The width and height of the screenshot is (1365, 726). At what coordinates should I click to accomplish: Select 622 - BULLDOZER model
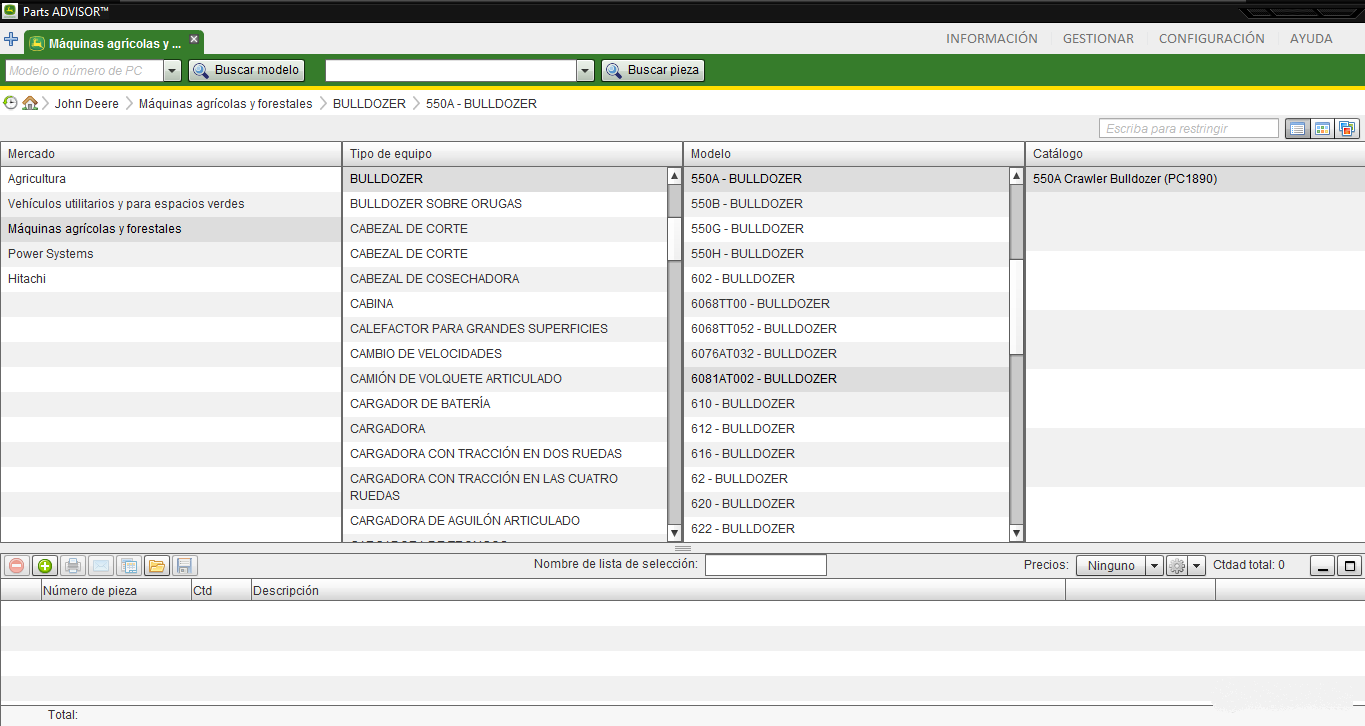847,529
